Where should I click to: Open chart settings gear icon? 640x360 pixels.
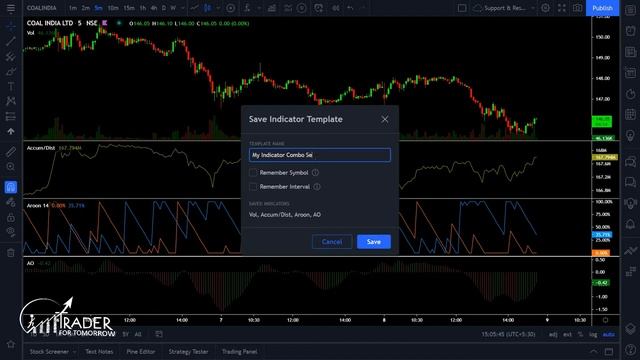pyautogui.click(x=545, y=8)
